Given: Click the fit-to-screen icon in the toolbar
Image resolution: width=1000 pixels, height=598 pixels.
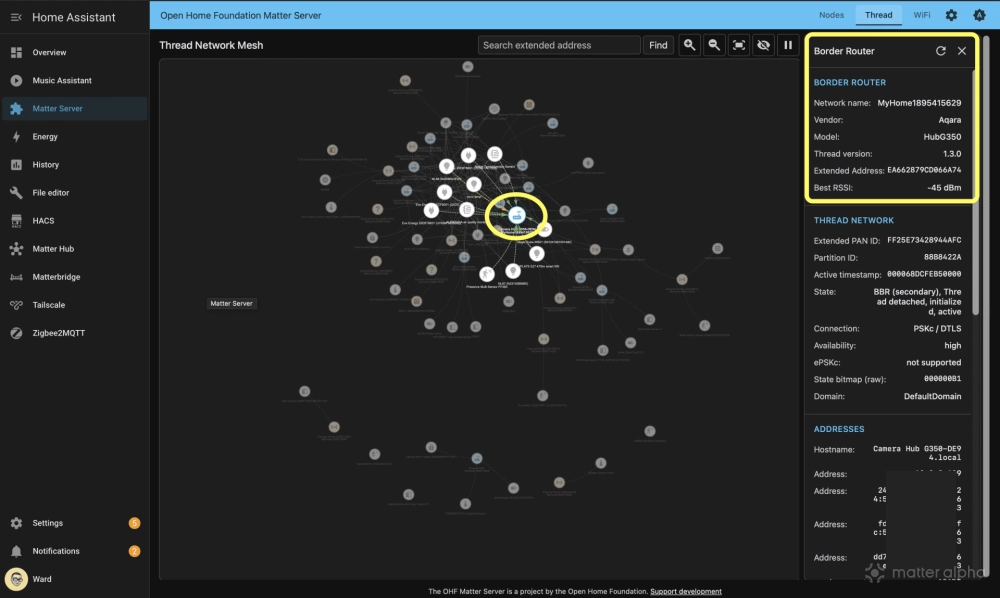Looking at the screenshot, I should coord(741,45).
